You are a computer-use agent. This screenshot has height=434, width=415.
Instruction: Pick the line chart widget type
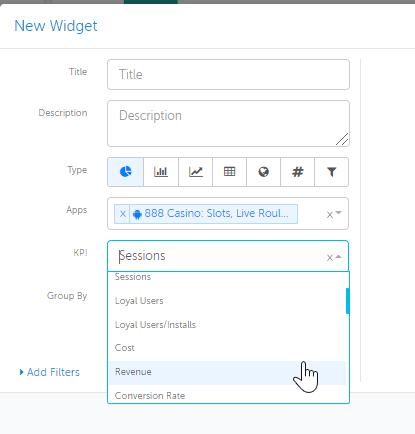[196, 172]
